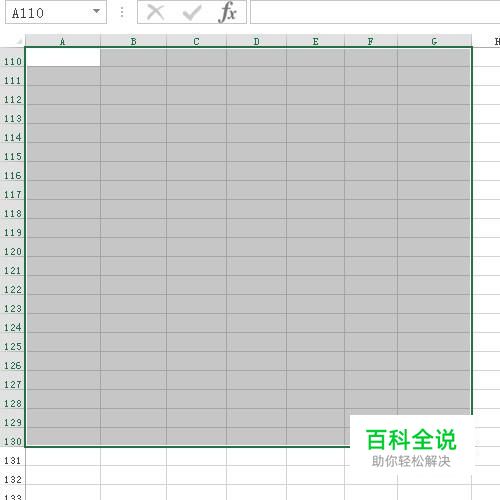Open the Name Box dropdown arrow

(96, 11)
